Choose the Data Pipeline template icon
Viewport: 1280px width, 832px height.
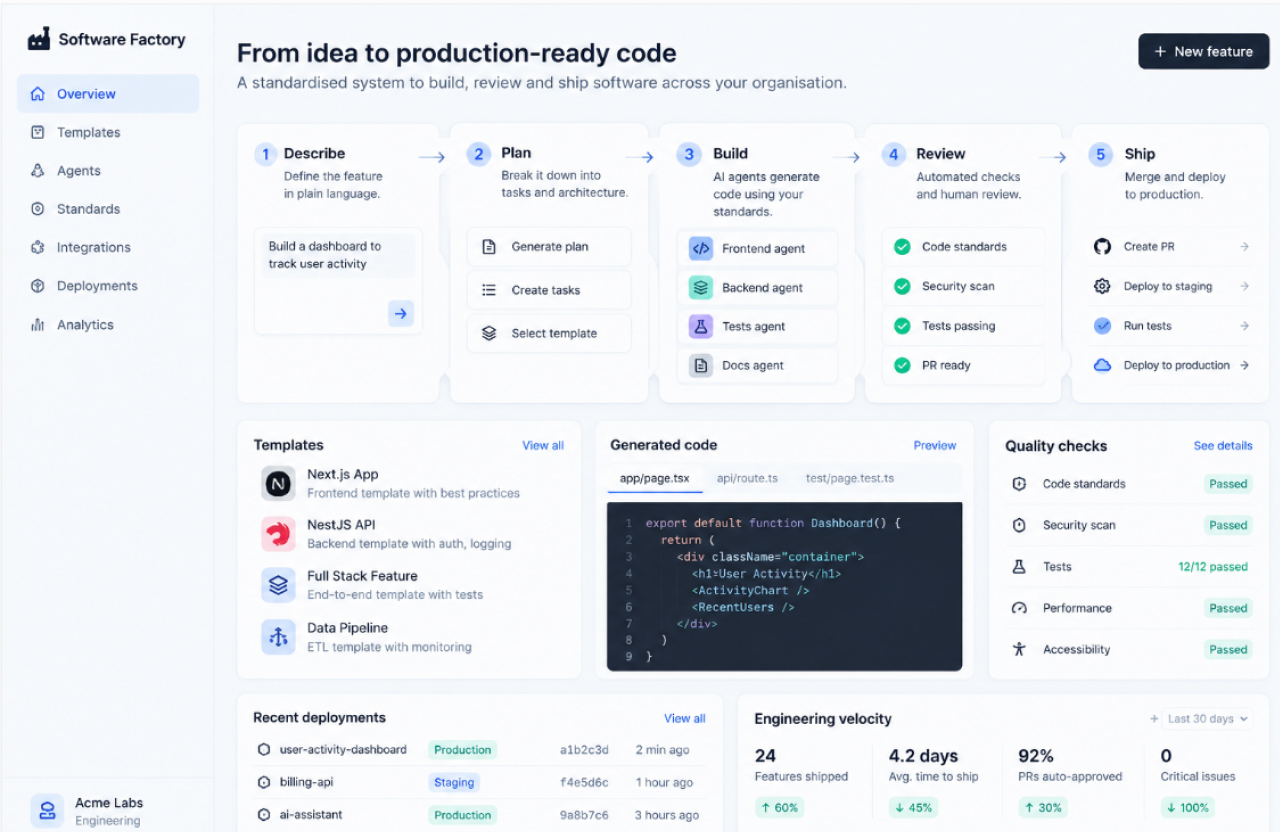click(278, 637)
